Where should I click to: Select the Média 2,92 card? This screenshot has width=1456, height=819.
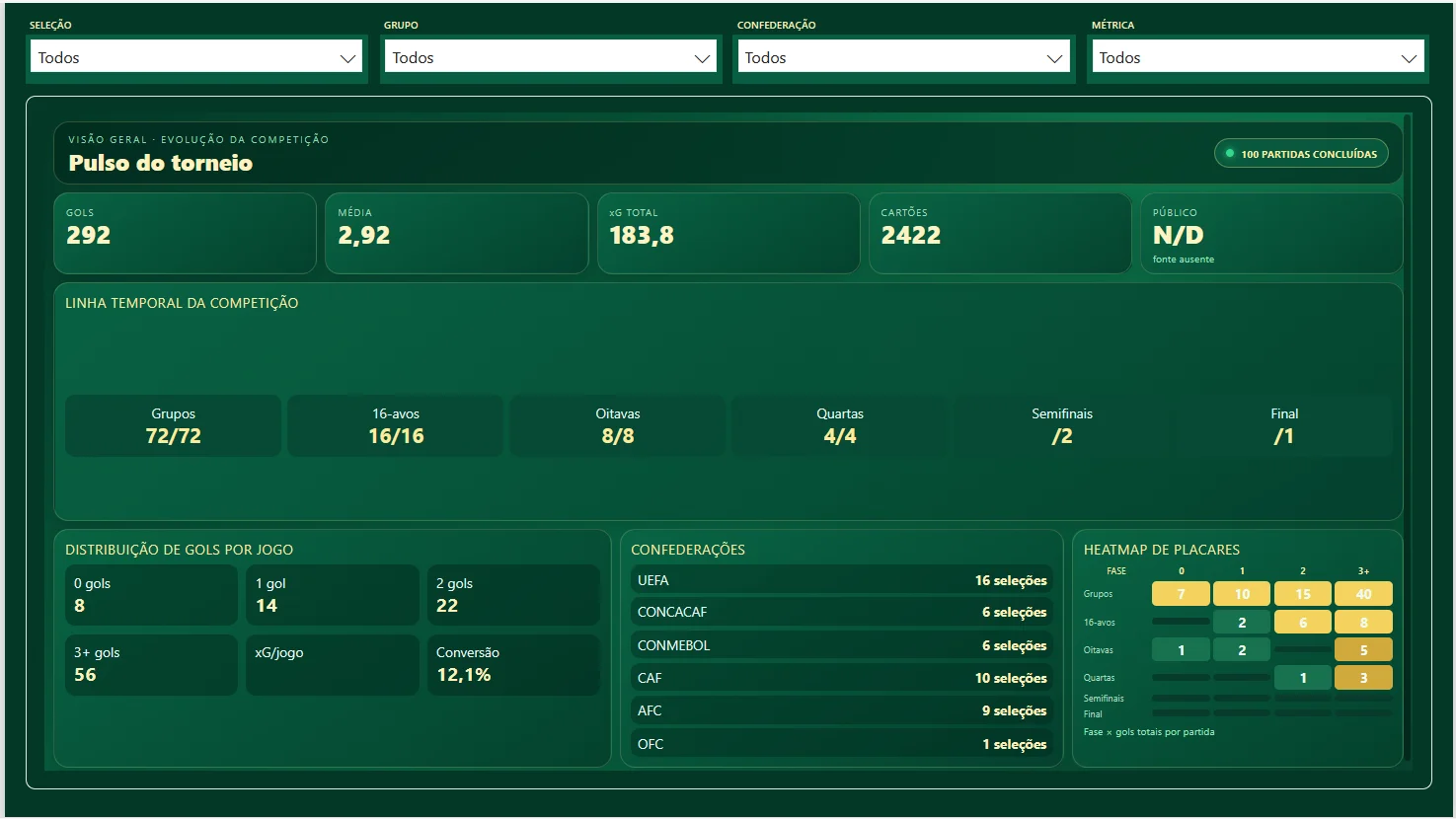(456, 233)
